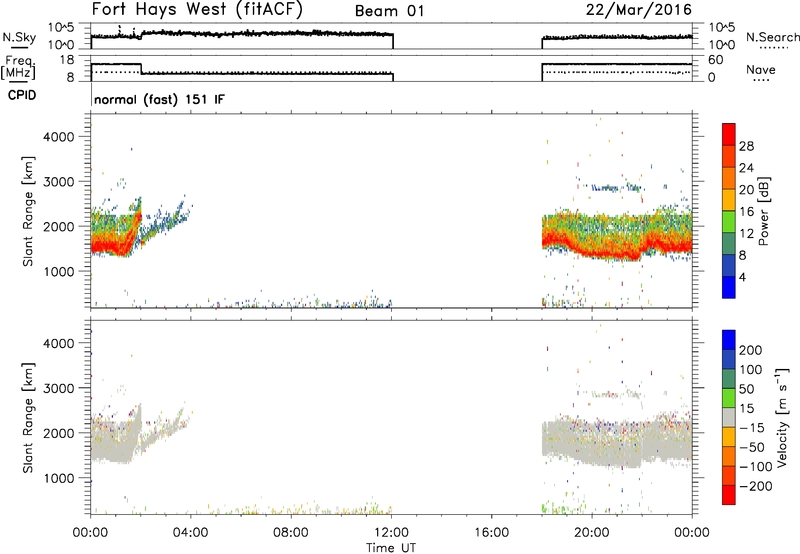Image resolution: width=800 pixels, height=554 pixels.
Task: Click the "−50" label on the velocity colorbar
Action: [752, 447]
